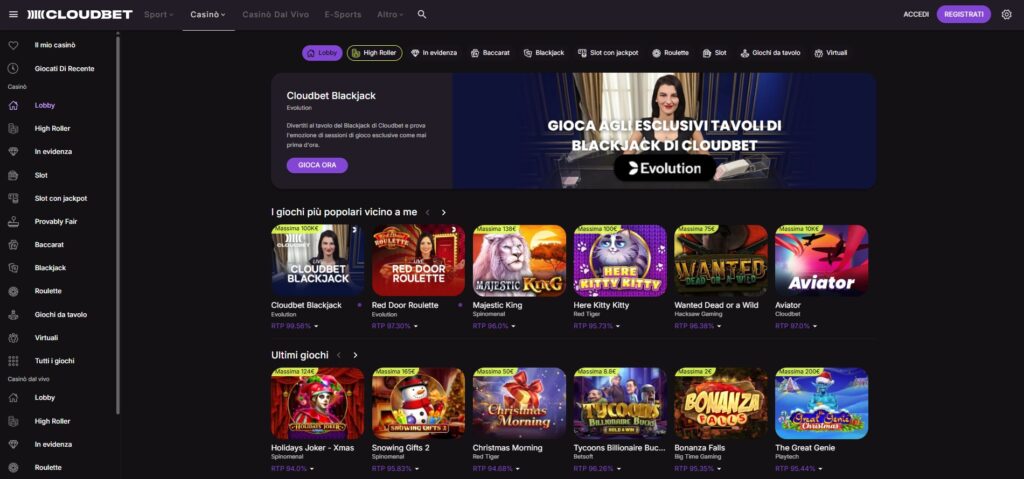Click Provably Fair sidebar icon
Viewport: 1024px width, 479px height.
[x=13, y=222]
